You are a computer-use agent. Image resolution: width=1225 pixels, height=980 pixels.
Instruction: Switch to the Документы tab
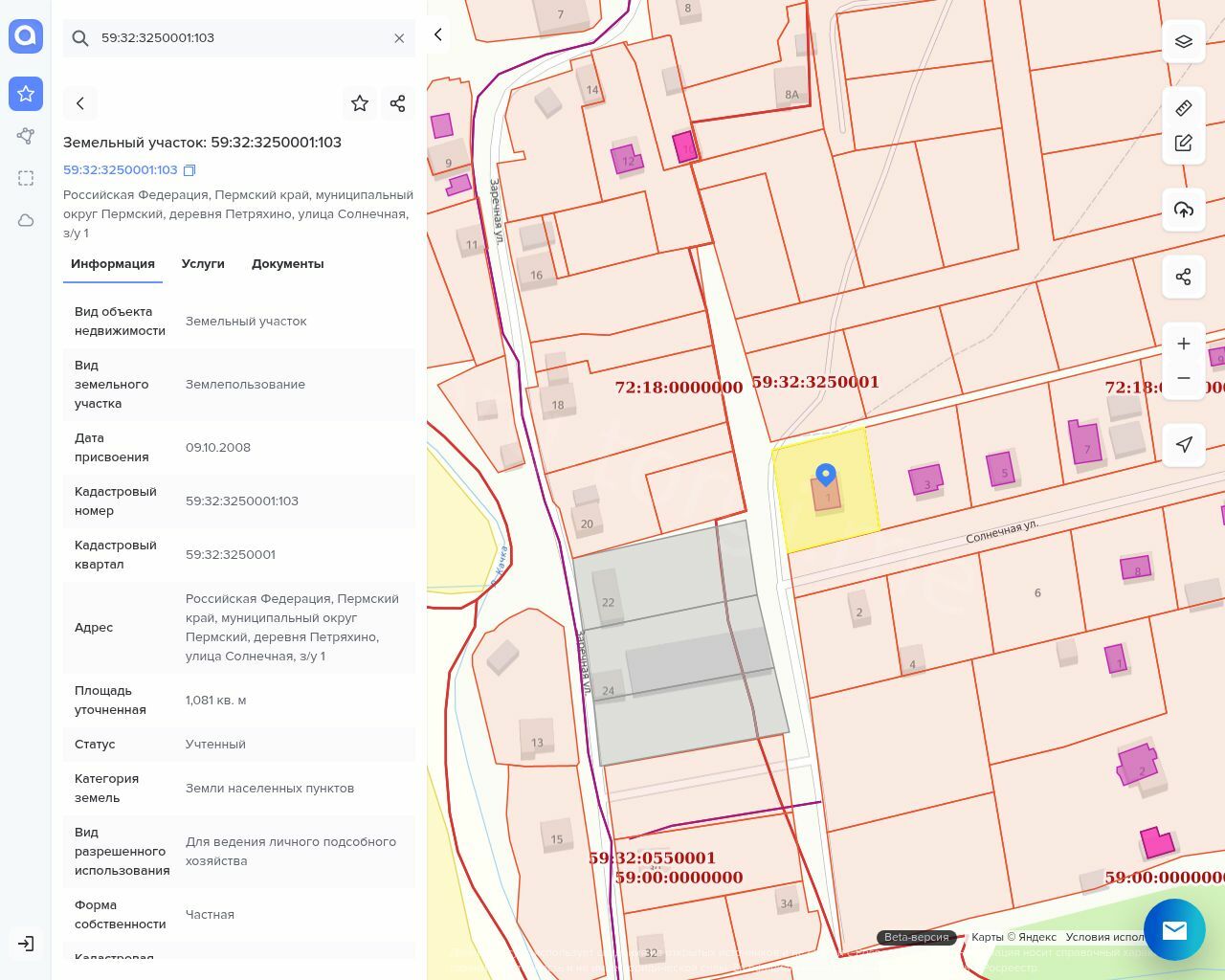[x=287, y=264]
